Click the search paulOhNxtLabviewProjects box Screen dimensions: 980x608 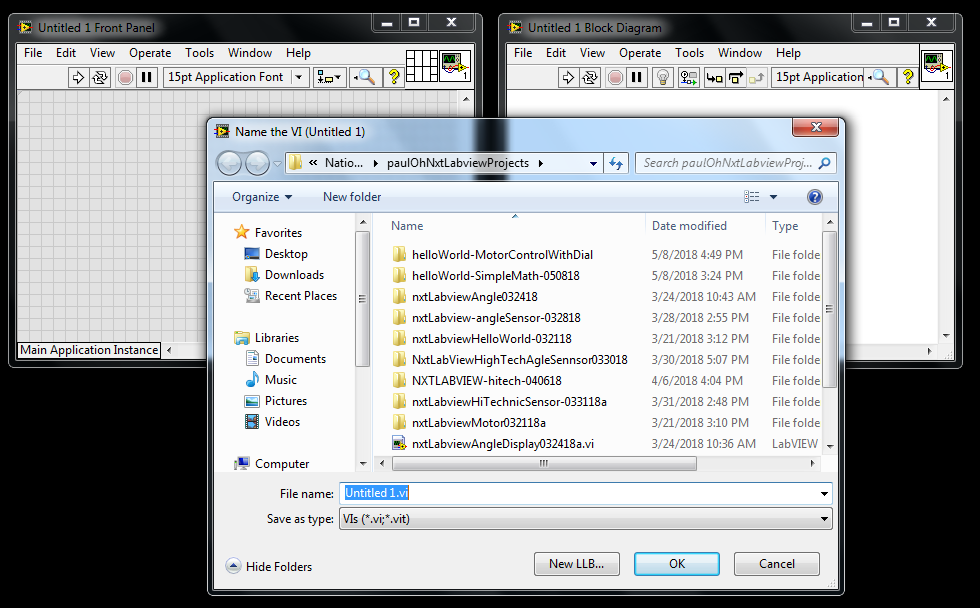coord(736,163)
